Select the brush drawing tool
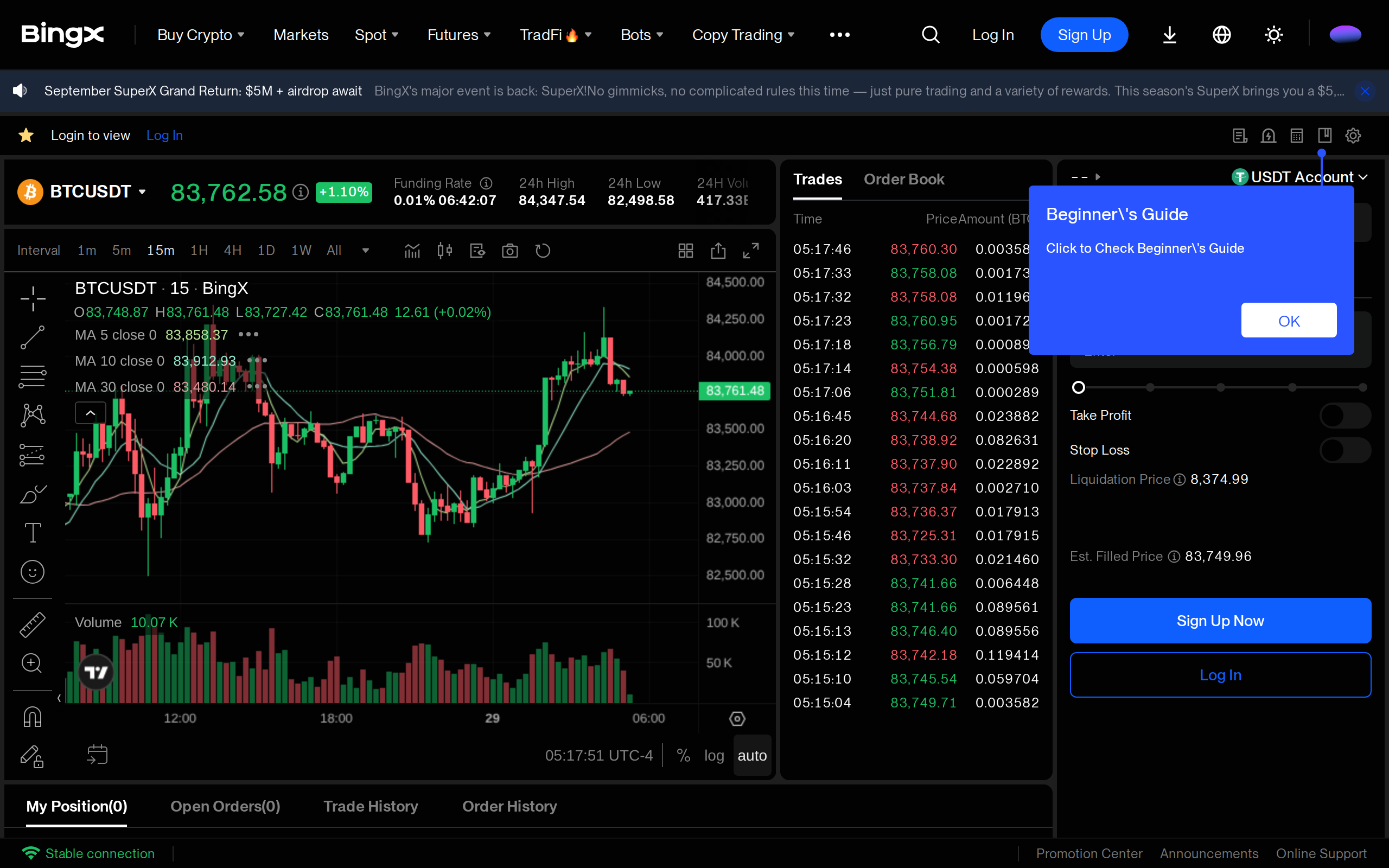This screenshot has width=1389, height=868. 33,494
